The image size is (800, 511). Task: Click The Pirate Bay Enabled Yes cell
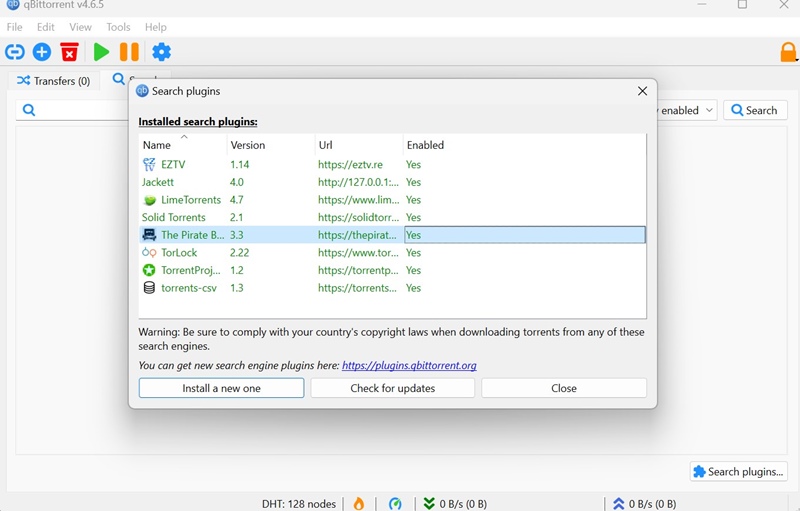point(524,235)
